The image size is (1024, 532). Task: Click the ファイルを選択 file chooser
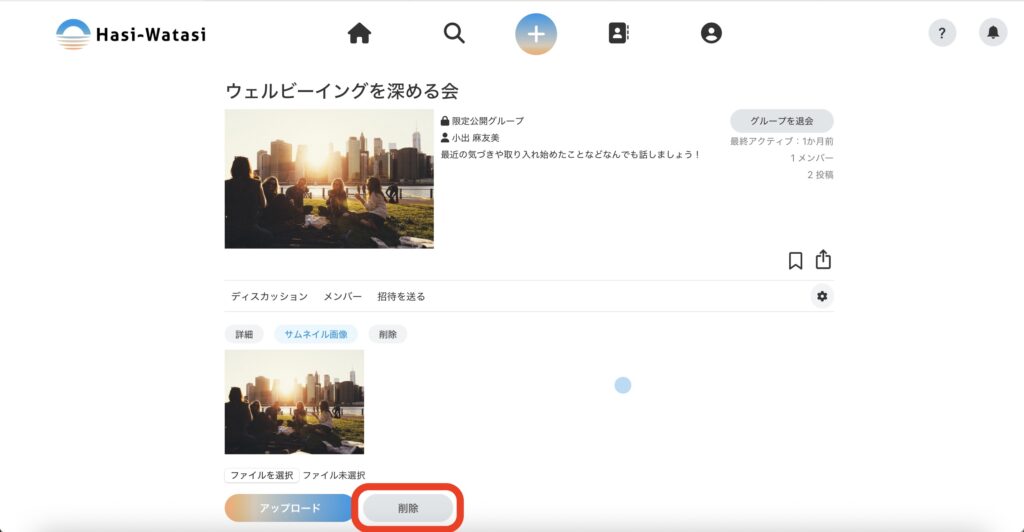click(262, 475)
